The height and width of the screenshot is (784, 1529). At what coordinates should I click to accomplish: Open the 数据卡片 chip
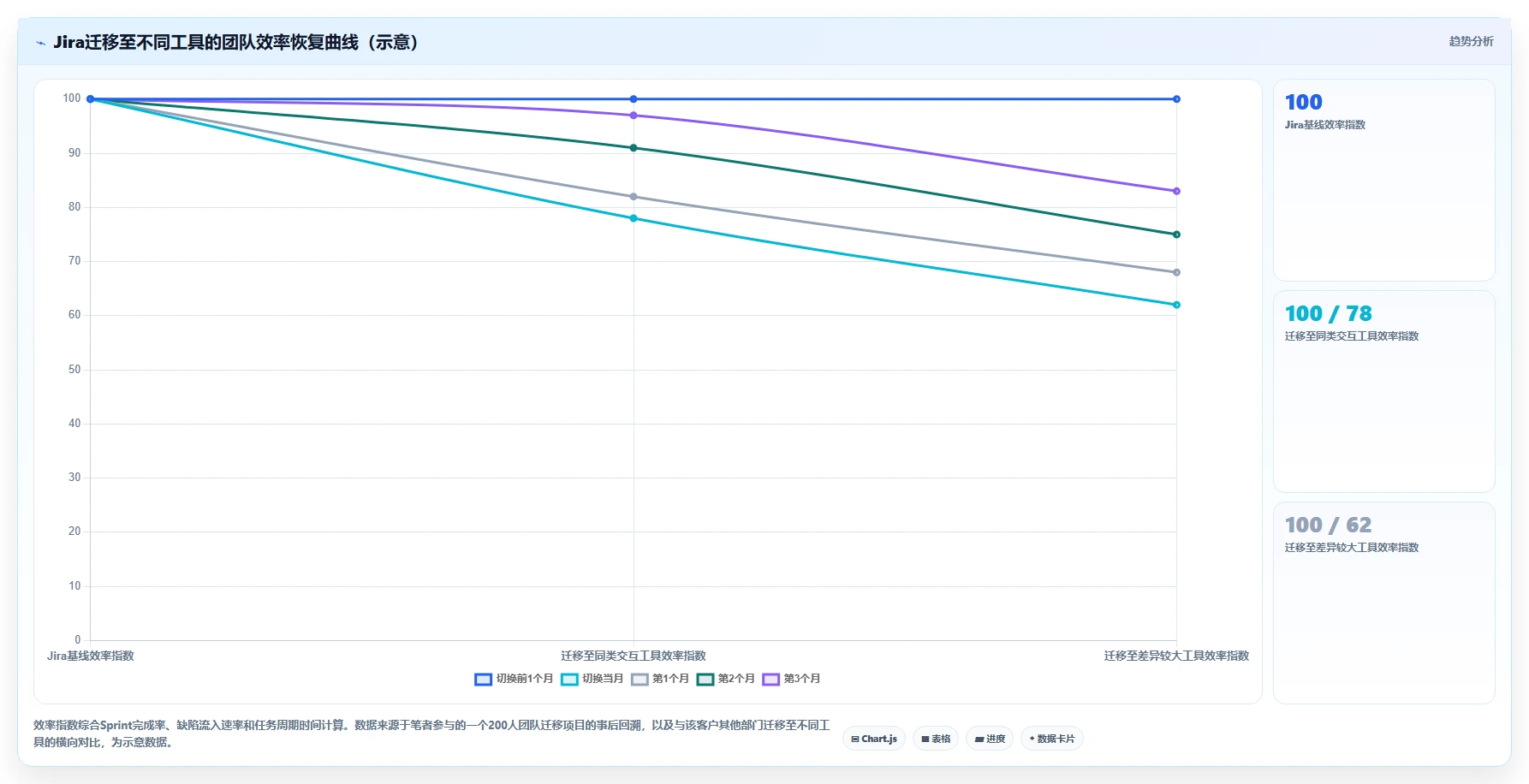click(x=1052, y=739)
